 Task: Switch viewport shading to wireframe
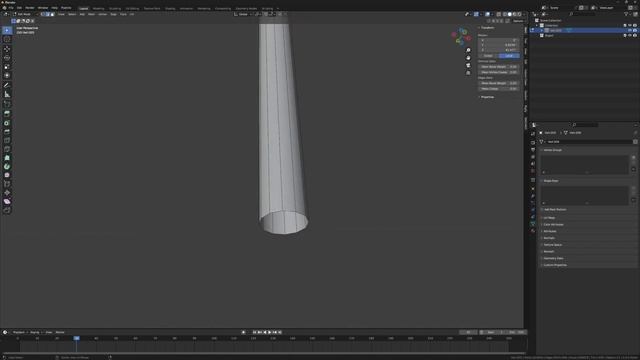[504, 14]
